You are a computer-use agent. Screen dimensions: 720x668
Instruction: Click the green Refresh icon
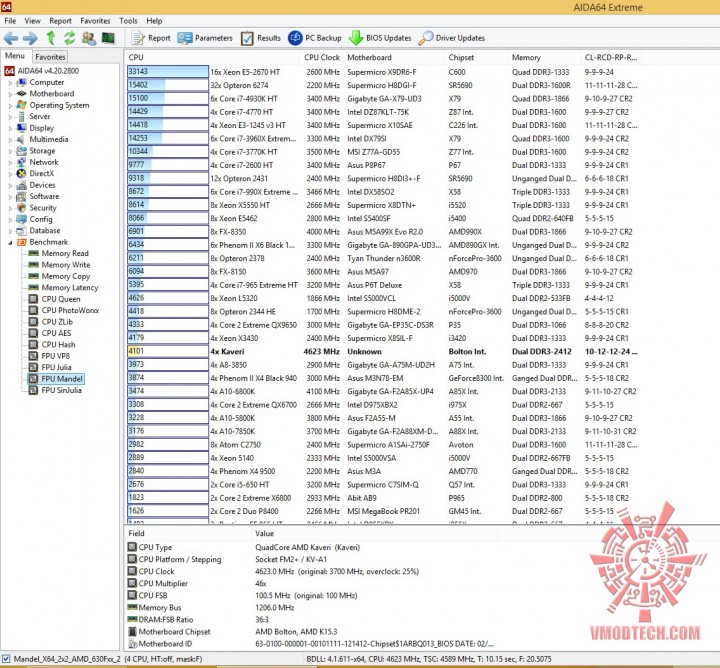pos(69,38)
